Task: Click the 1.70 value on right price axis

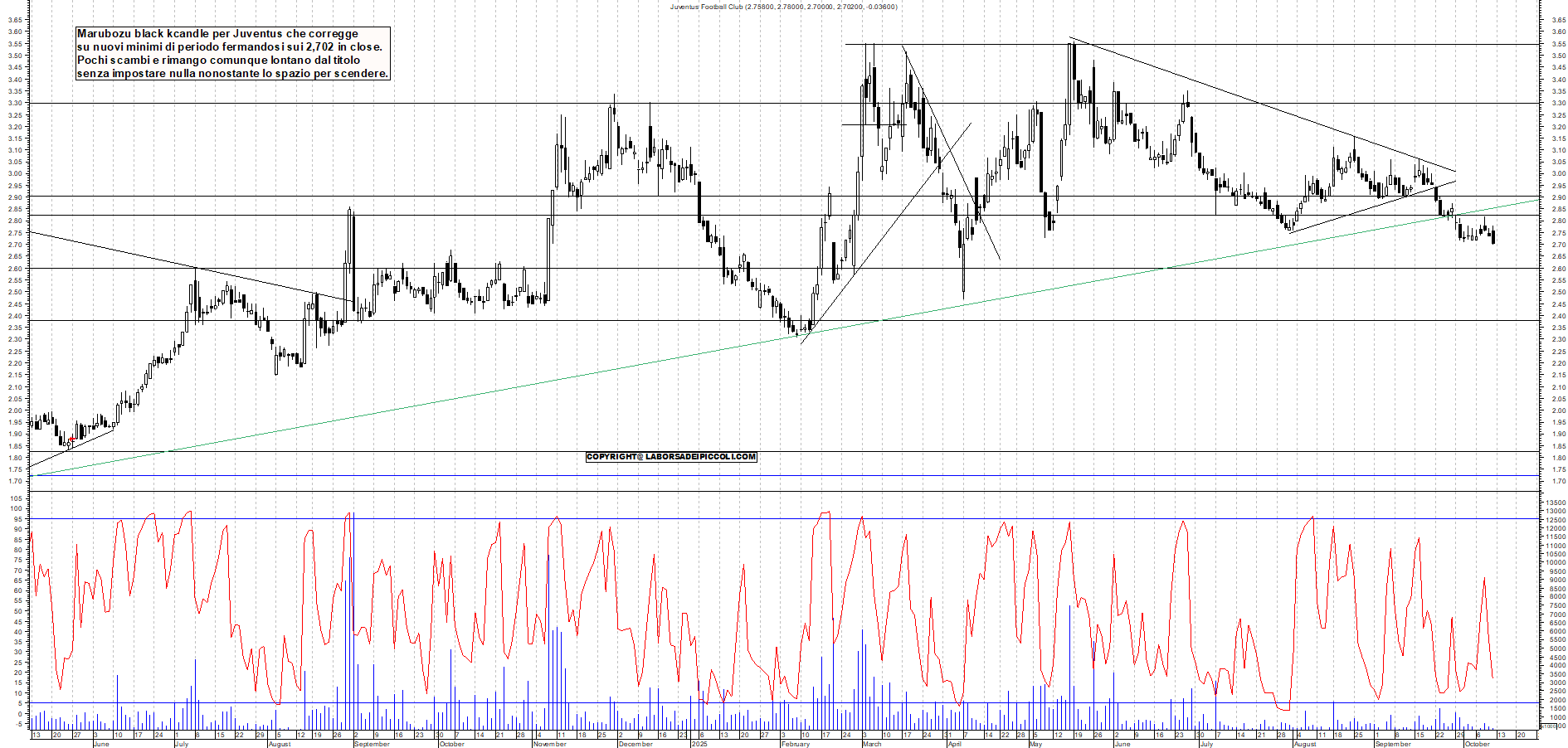Action: [1557, 481]
